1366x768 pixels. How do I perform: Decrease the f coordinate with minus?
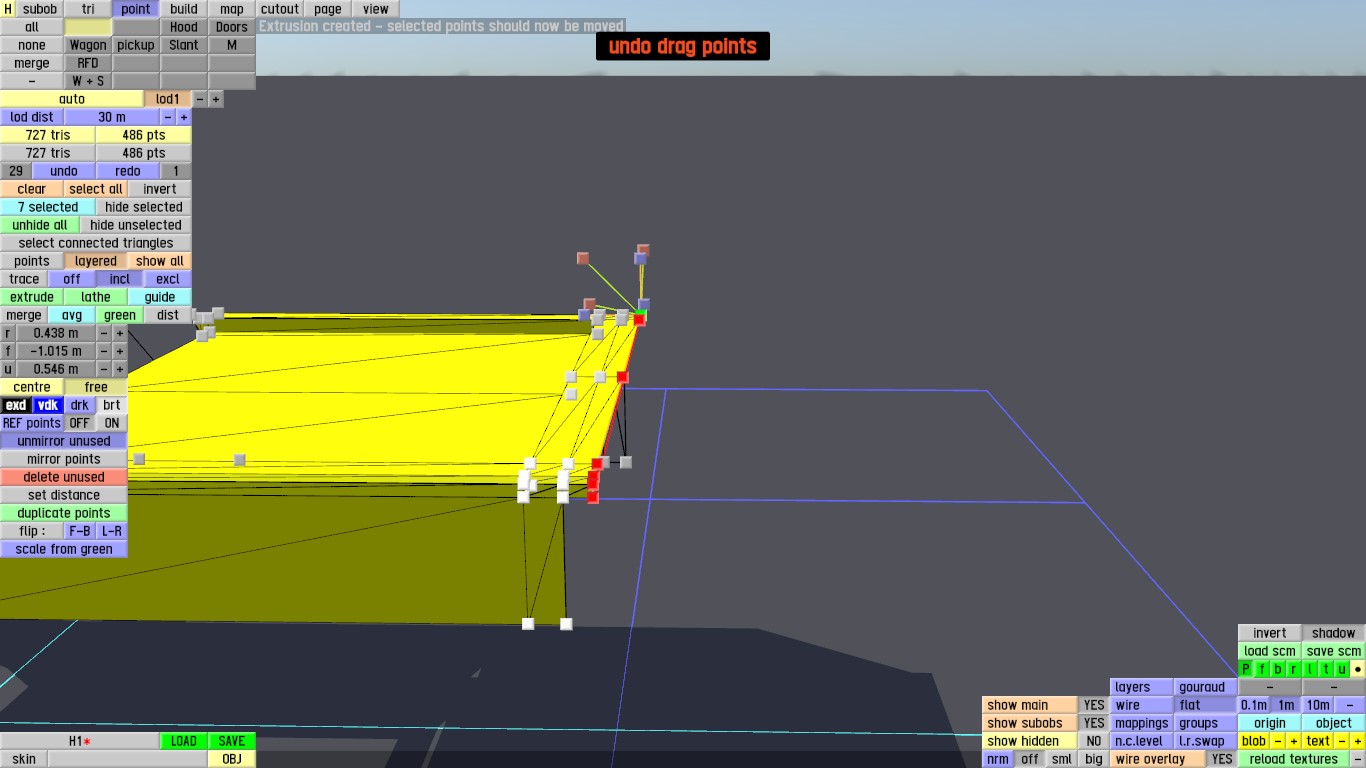pos(104,351)
